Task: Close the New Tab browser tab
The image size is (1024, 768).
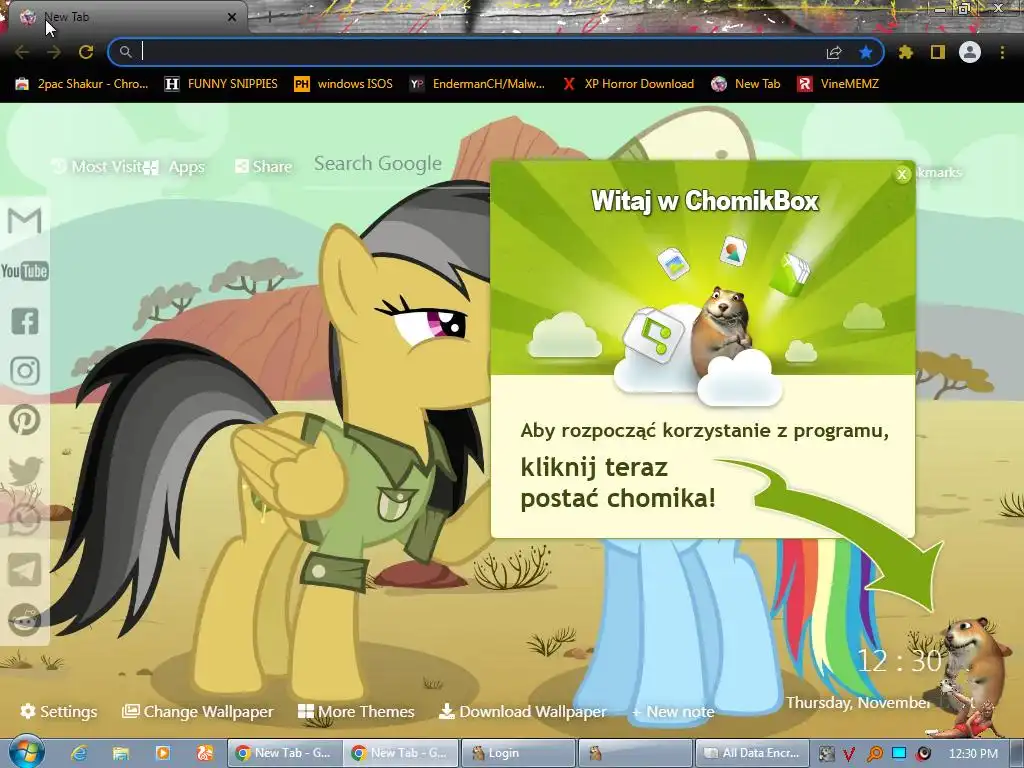Action: [x=232, y=17]
